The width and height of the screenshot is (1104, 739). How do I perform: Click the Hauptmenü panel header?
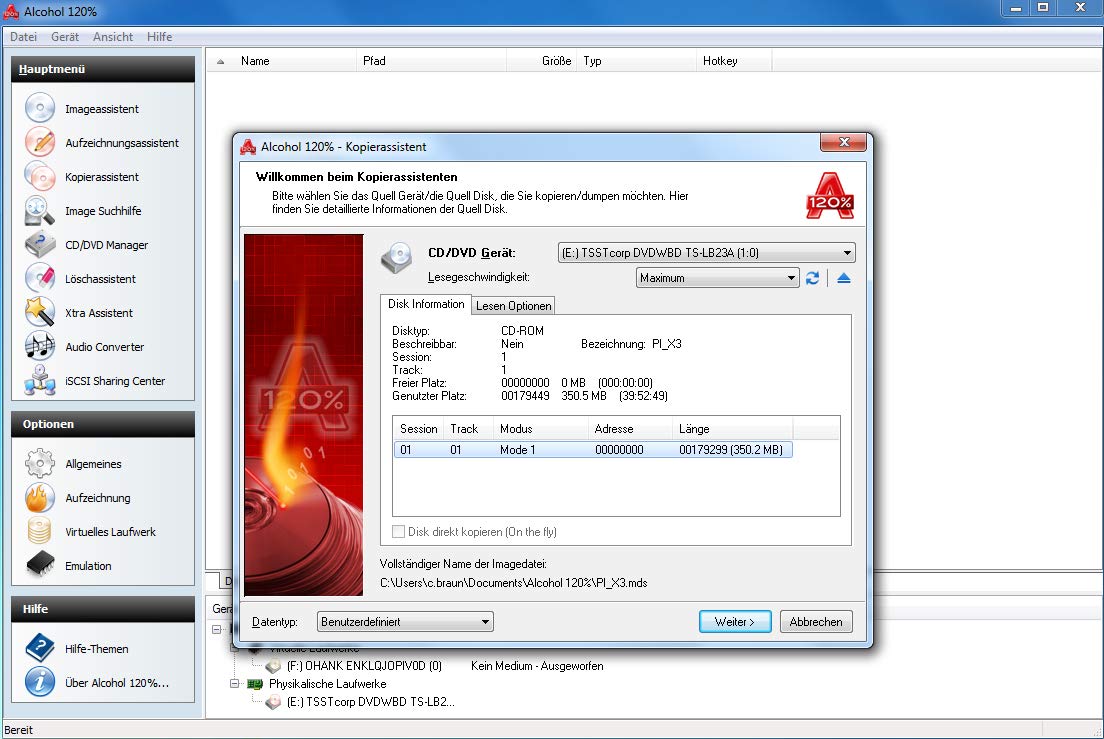pyautogui.click(x=103, y=69)
